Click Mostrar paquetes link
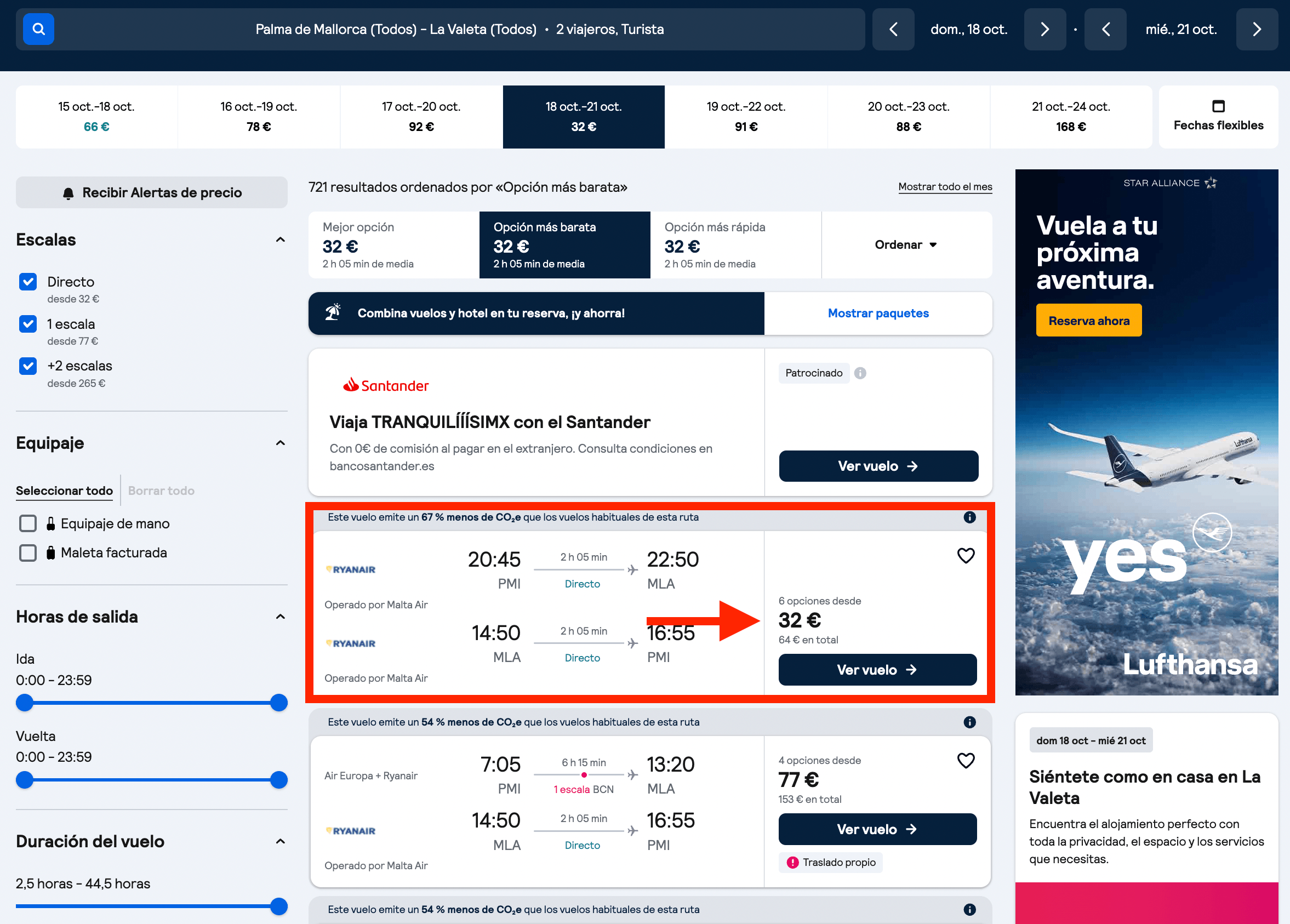 [x=878, y=313]
